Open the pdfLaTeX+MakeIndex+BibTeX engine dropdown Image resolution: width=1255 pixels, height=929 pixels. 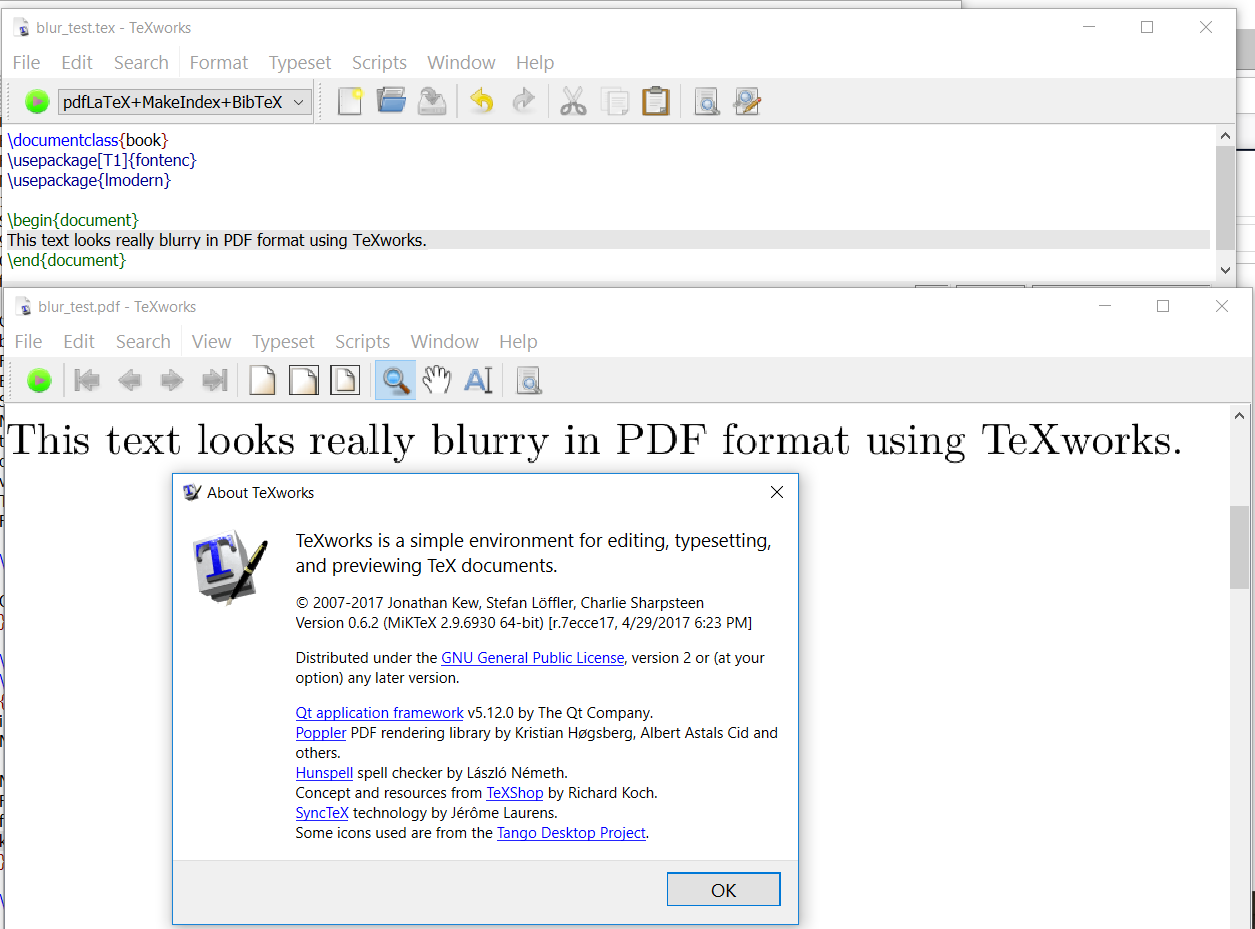pos(185,102)
